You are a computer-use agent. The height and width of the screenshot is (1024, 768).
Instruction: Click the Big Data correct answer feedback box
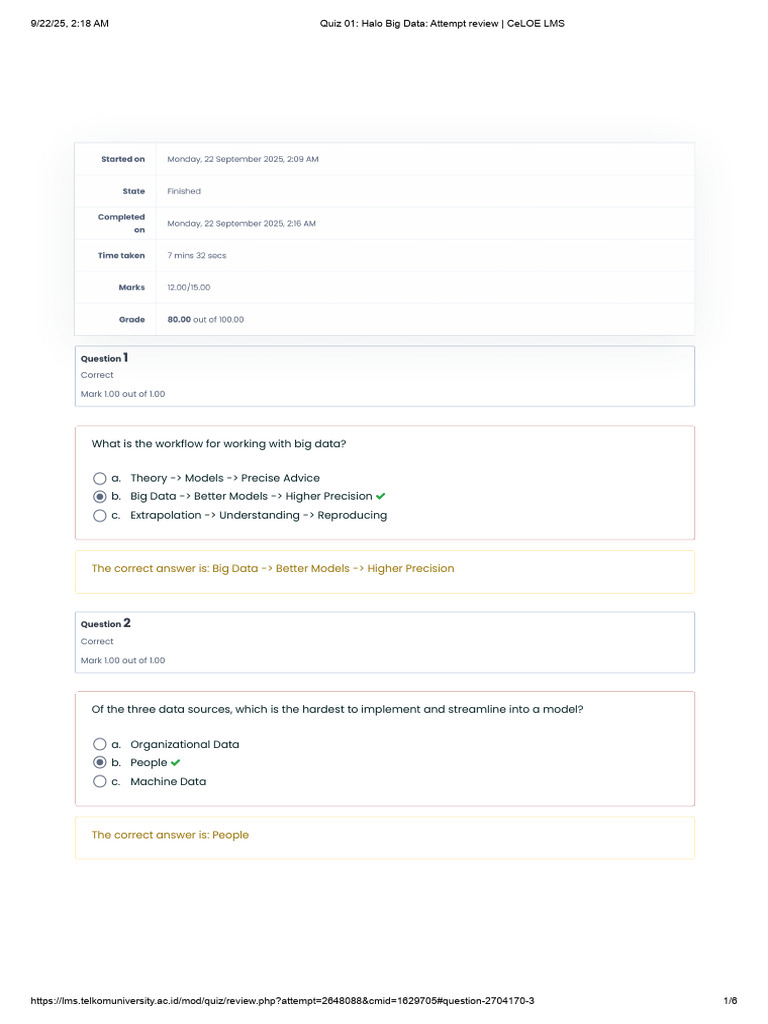273,569
